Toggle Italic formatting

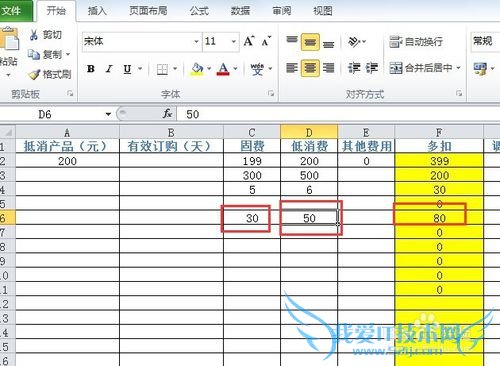point(109,69)
